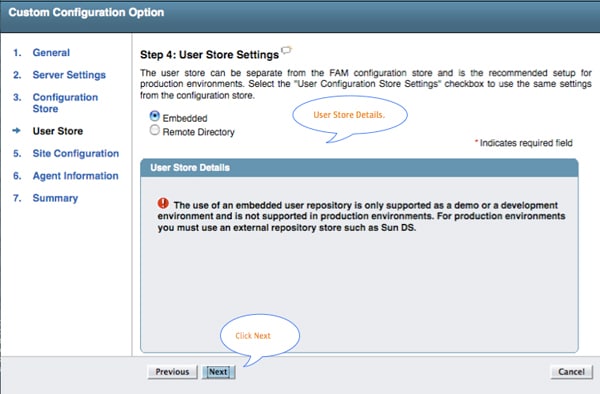Select the Remote Directory radio button
The width and height of the screenshot is (600, 394).
click(155, 130)
